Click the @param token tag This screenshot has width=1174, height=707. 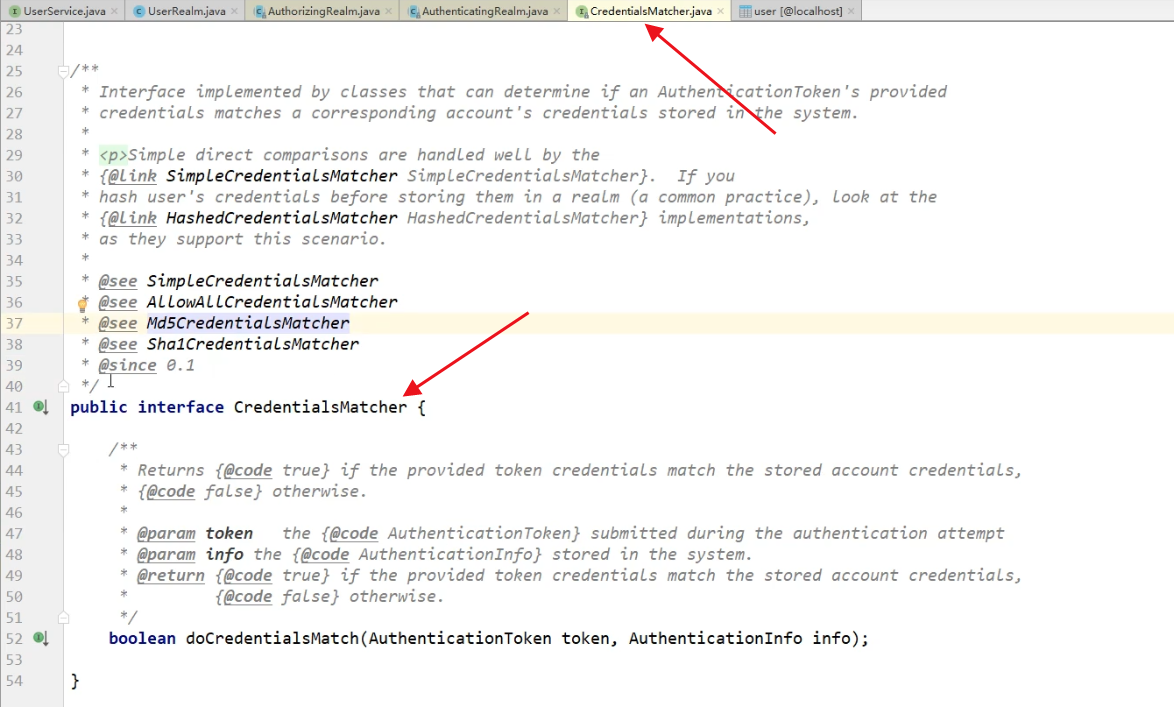(195, 533)
